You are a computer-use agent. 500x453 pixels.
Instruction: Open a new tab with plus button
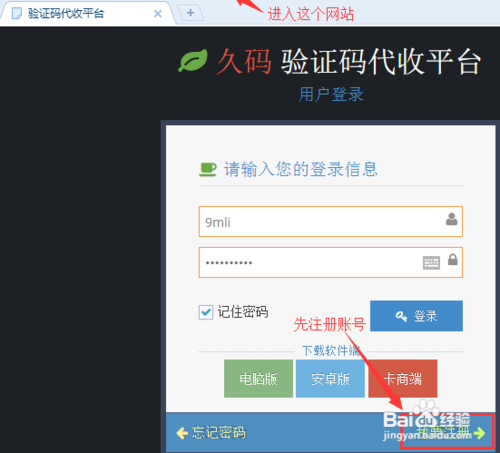coord(190,13)
